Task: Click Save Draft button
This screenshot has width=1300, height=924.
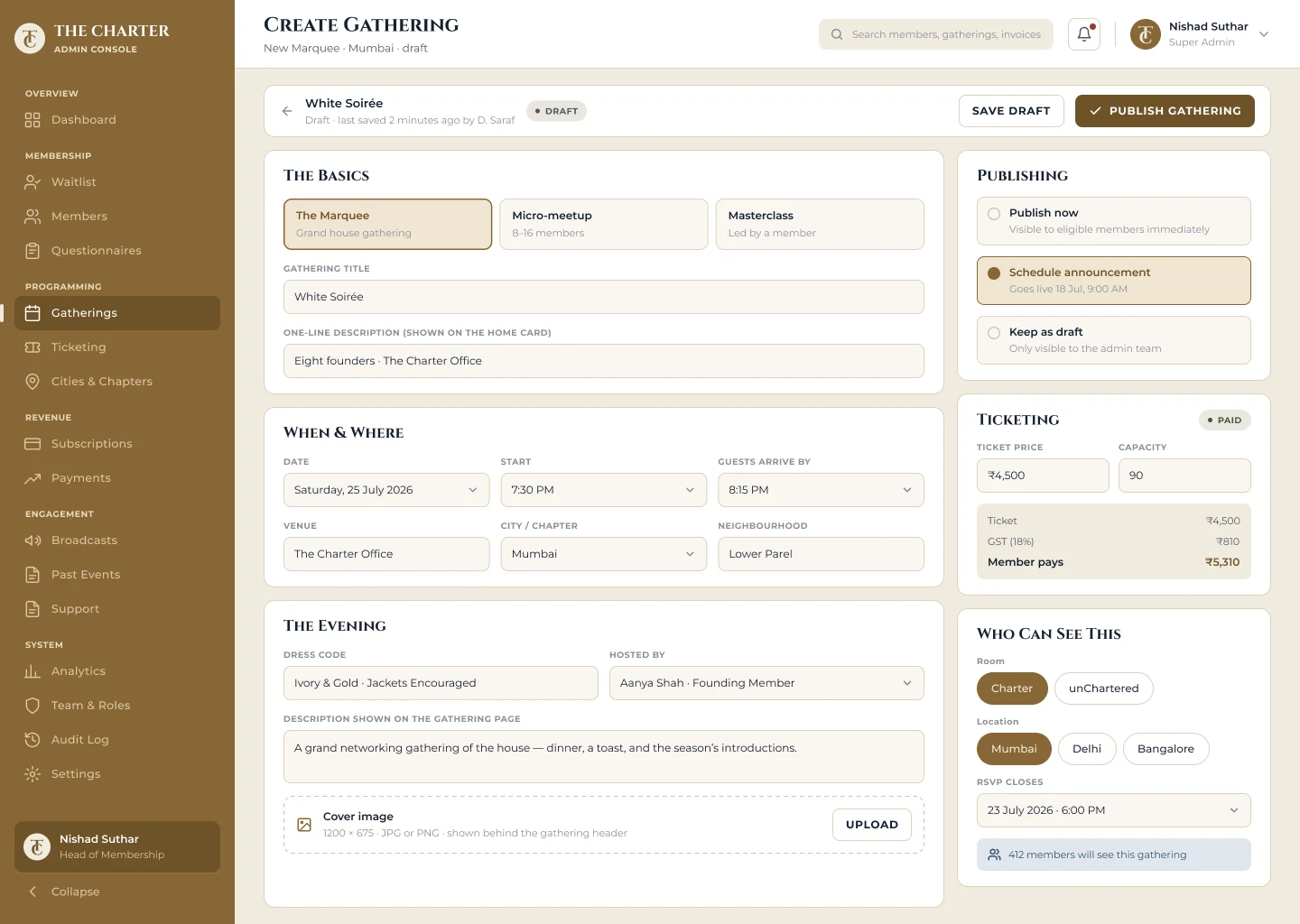Action: pyautogui.click(x=1011, y=111)
